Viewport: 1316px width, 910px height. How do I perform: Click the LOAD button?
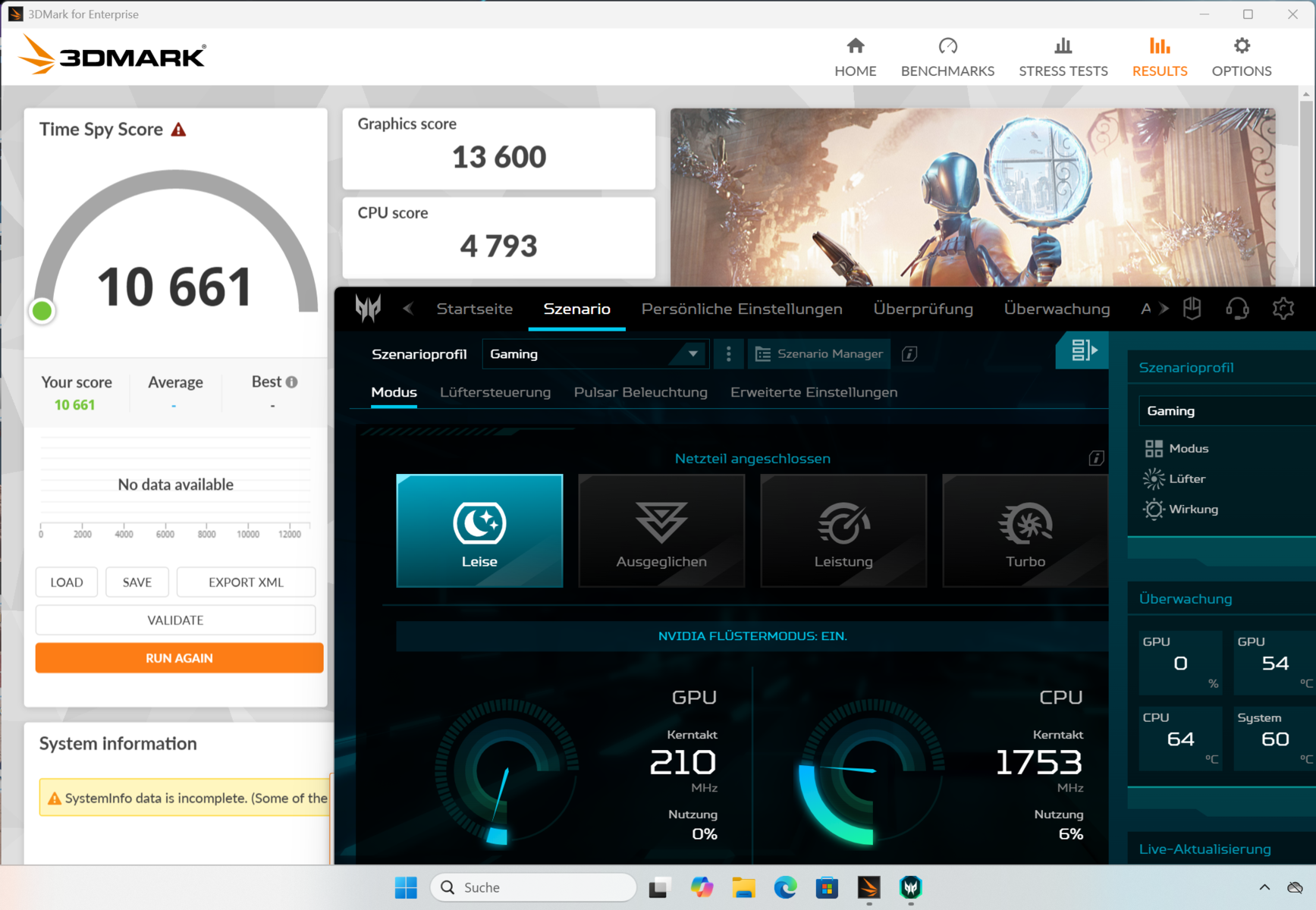(x=67, y=582)
